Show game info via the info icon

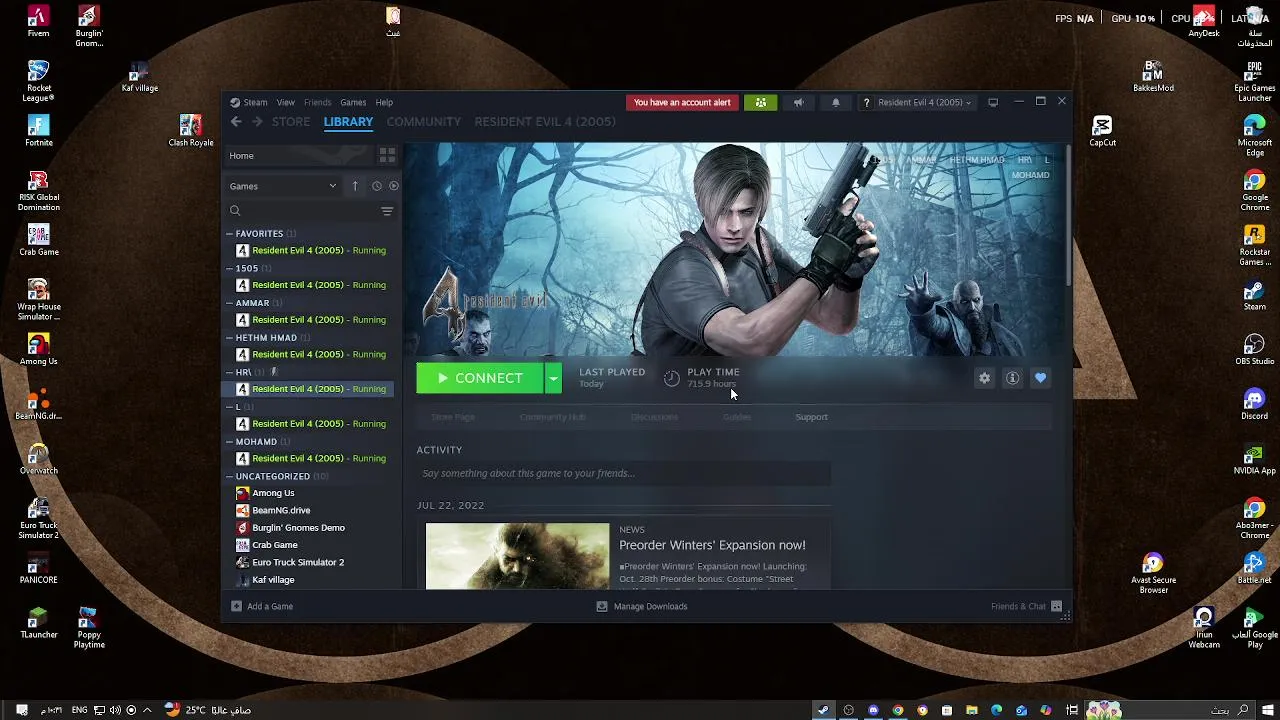(1013, 378)
